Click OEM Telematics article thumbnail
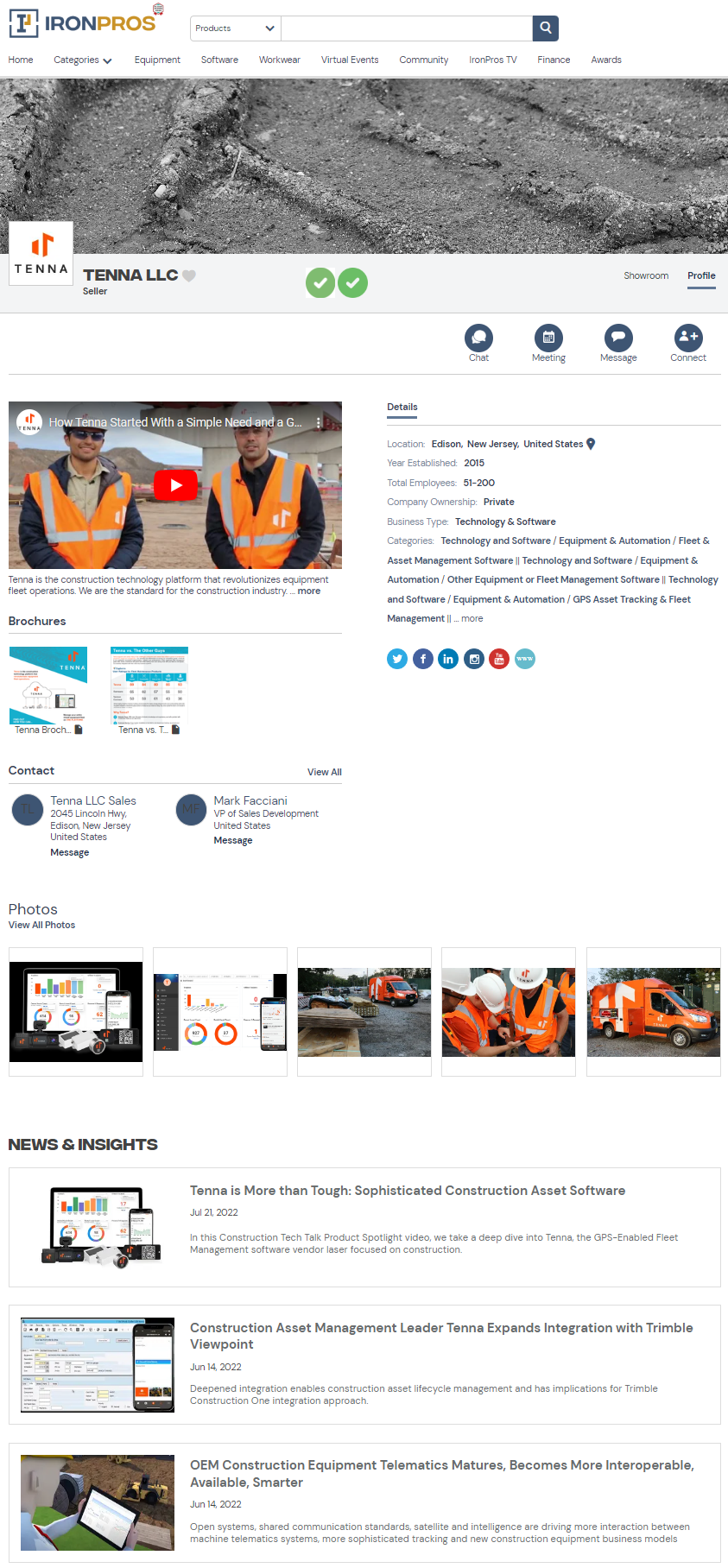 (x=98, y=1502)
